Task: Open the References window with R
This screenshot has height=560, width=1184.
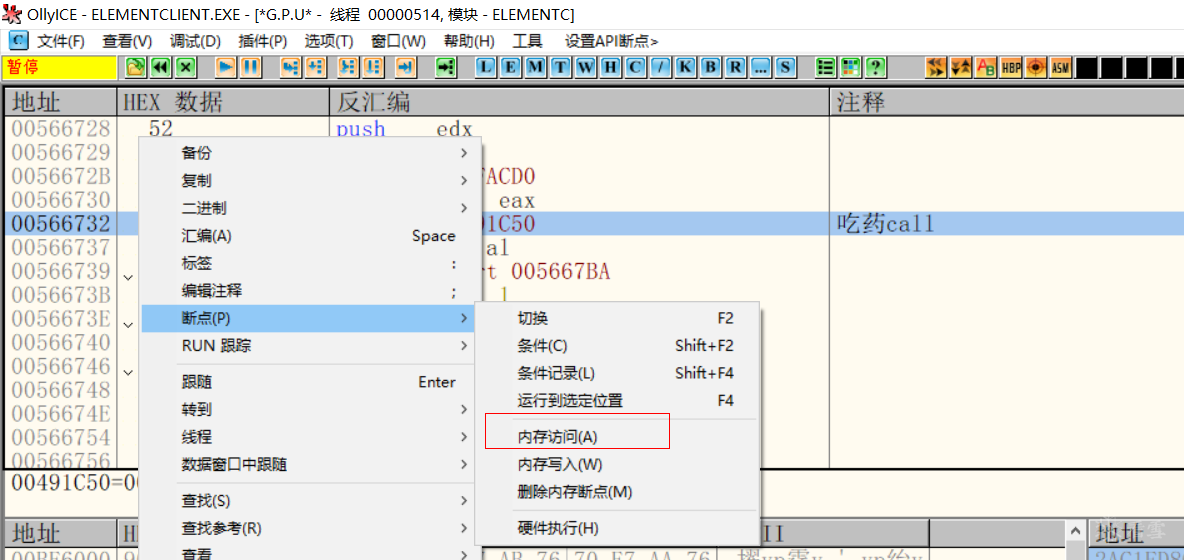Action: [735, 67]
